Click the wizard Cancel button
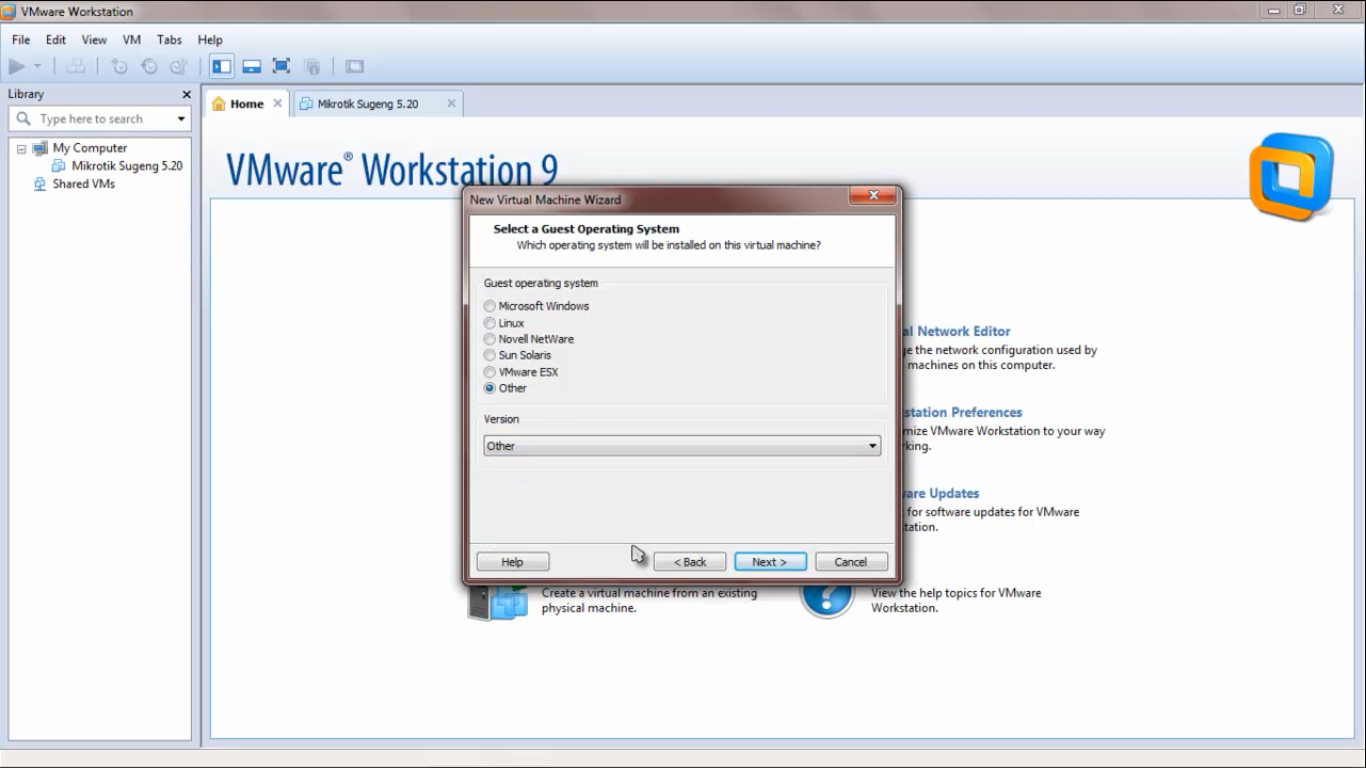Screen dimensions: 1366x768 coord(851,562)
